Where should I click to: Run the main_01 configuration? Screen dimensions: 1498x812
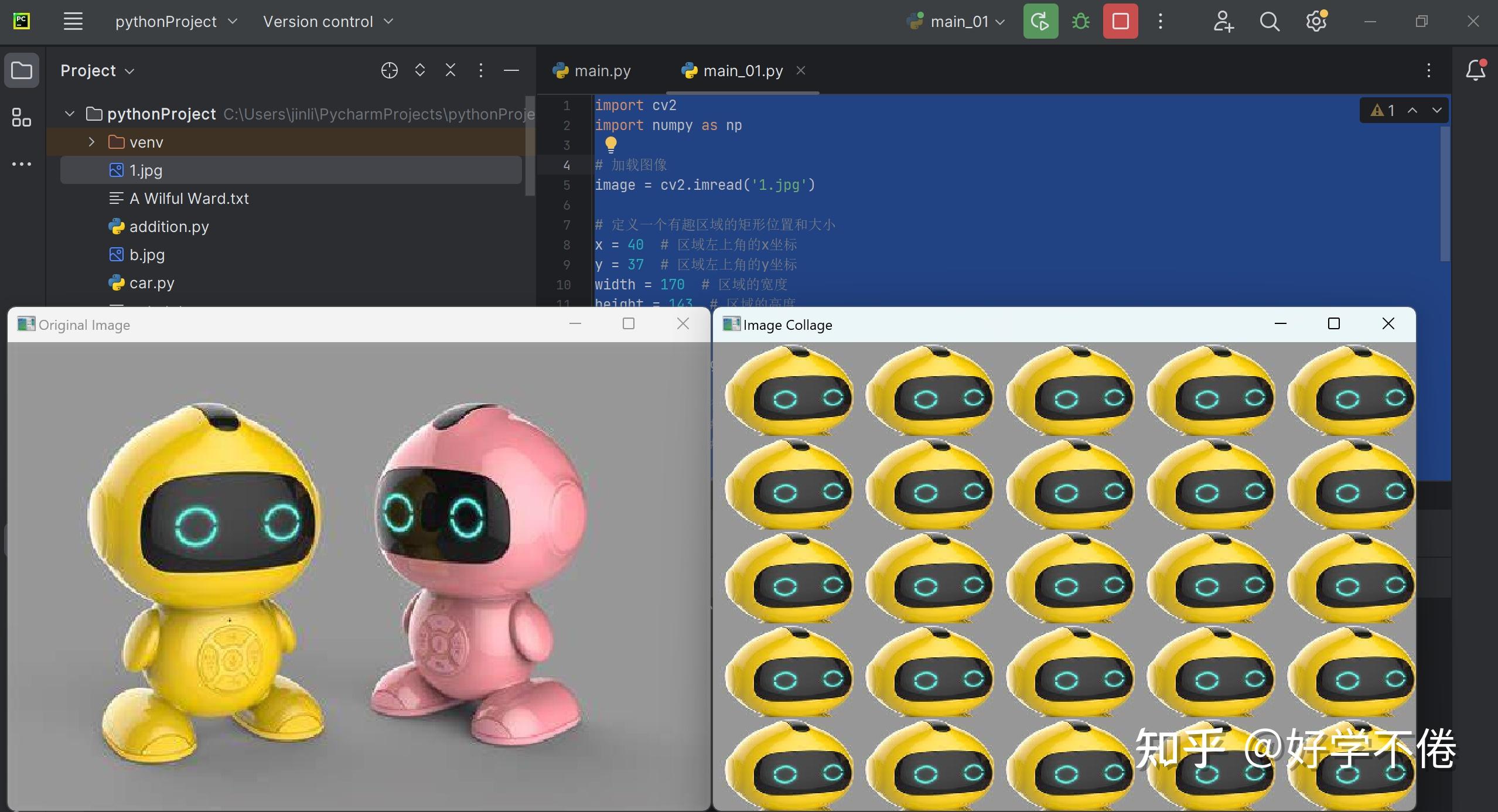(1040, 21)
